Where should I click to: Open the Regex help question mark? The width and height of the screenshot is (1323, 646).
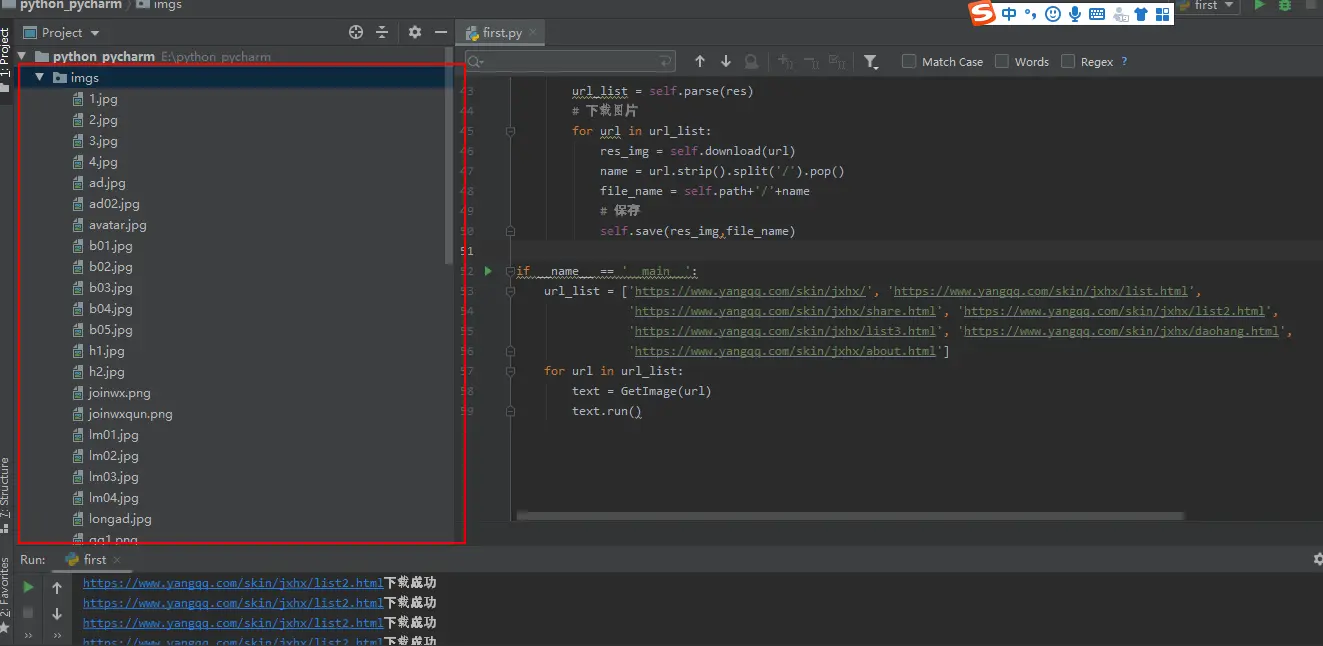(1124, 62)
